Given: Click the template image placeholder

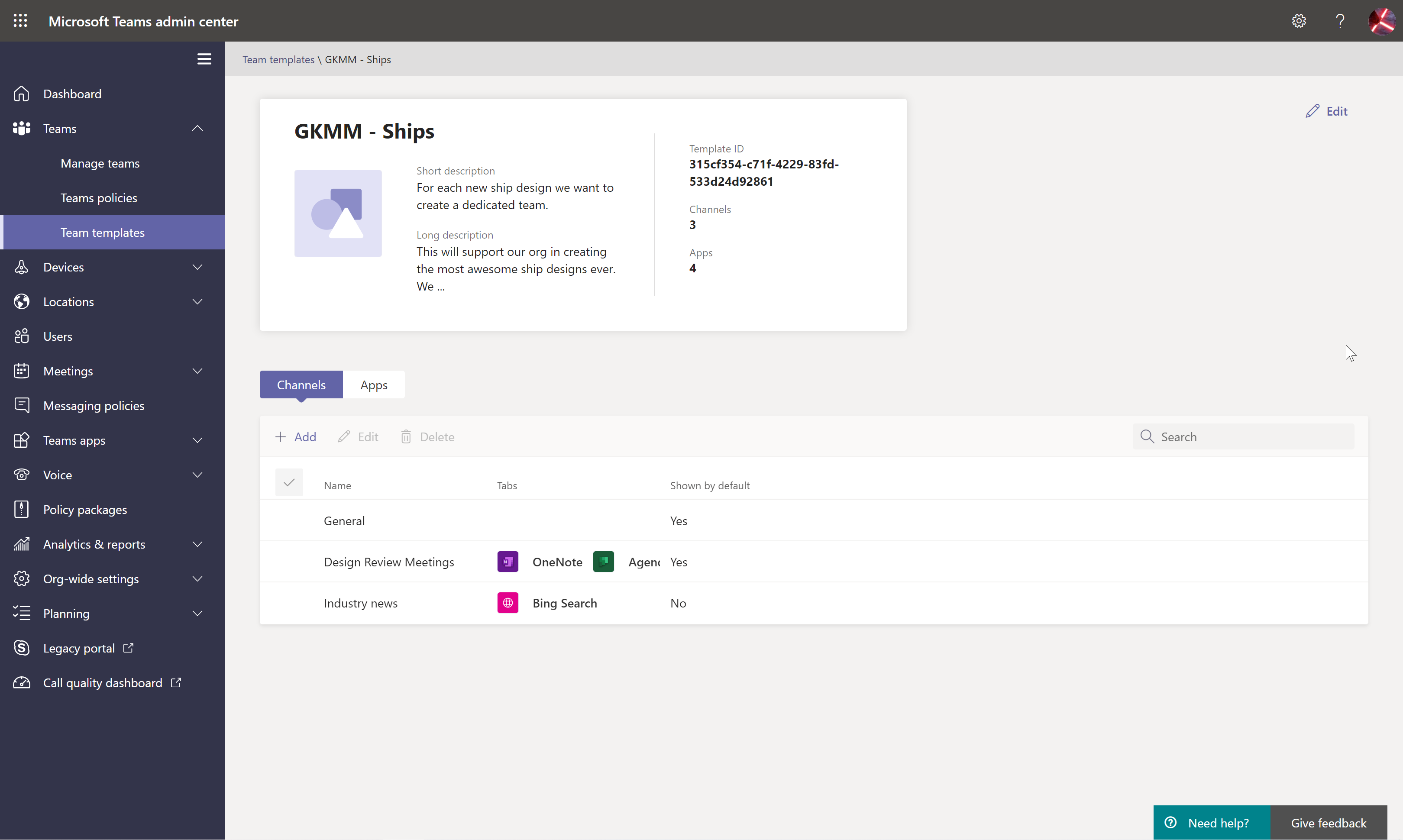Looking at the screenshot, I should [338, 213].
